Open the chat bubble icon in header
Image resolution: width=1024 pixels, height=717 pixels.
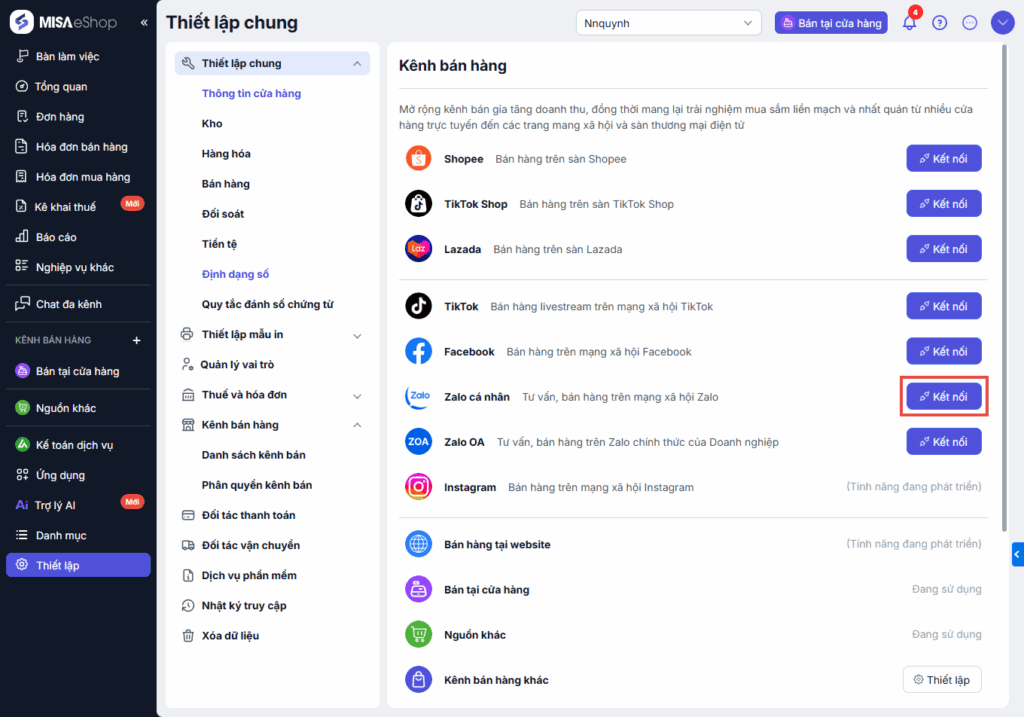point(970,23)
